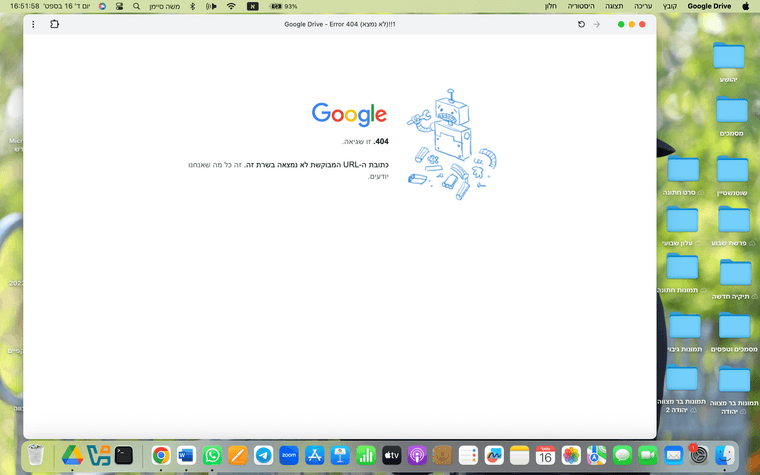Open the extensions puzzle icon
The height and width of the screenshot is (475, 760).
point(54,24)
